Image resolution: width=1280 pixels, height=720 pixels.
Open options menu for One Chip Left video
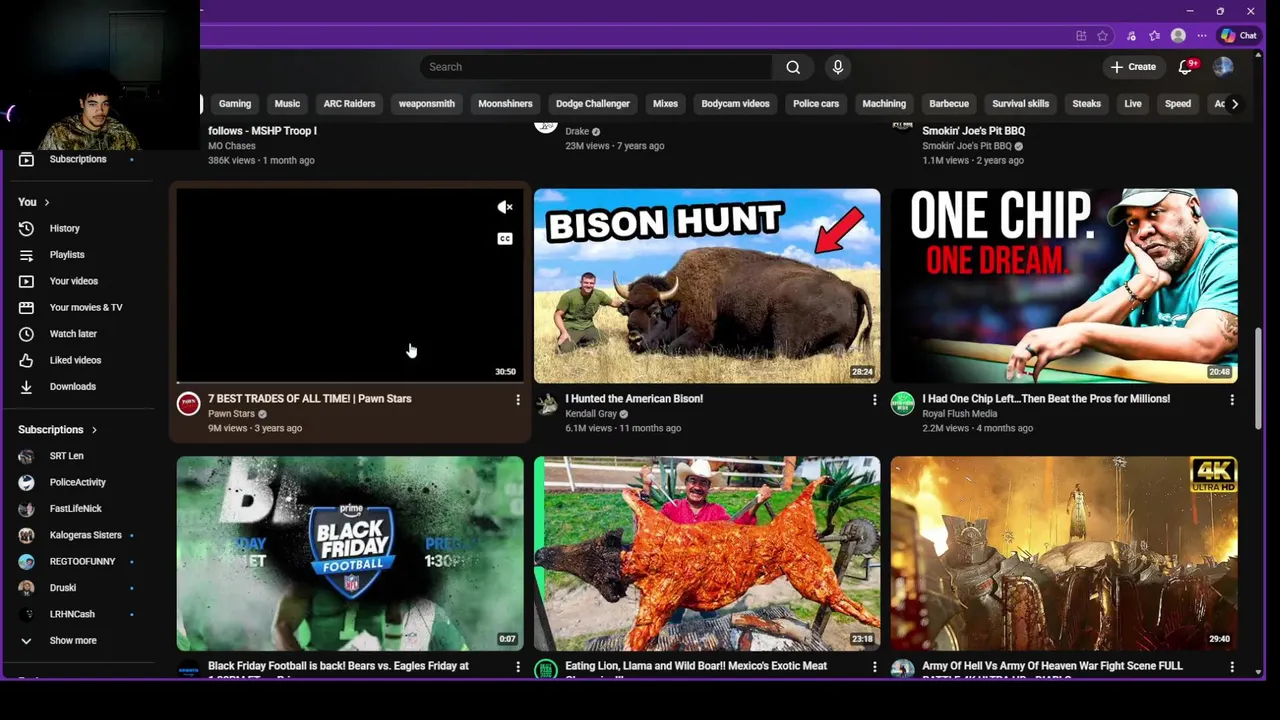point(1231,400)
